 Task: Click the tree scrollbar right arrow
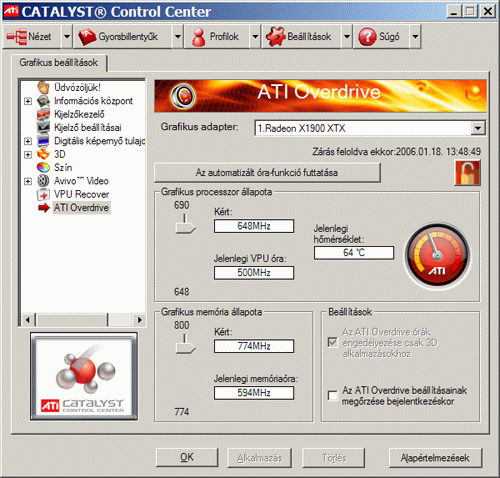[x=139, y=320]
